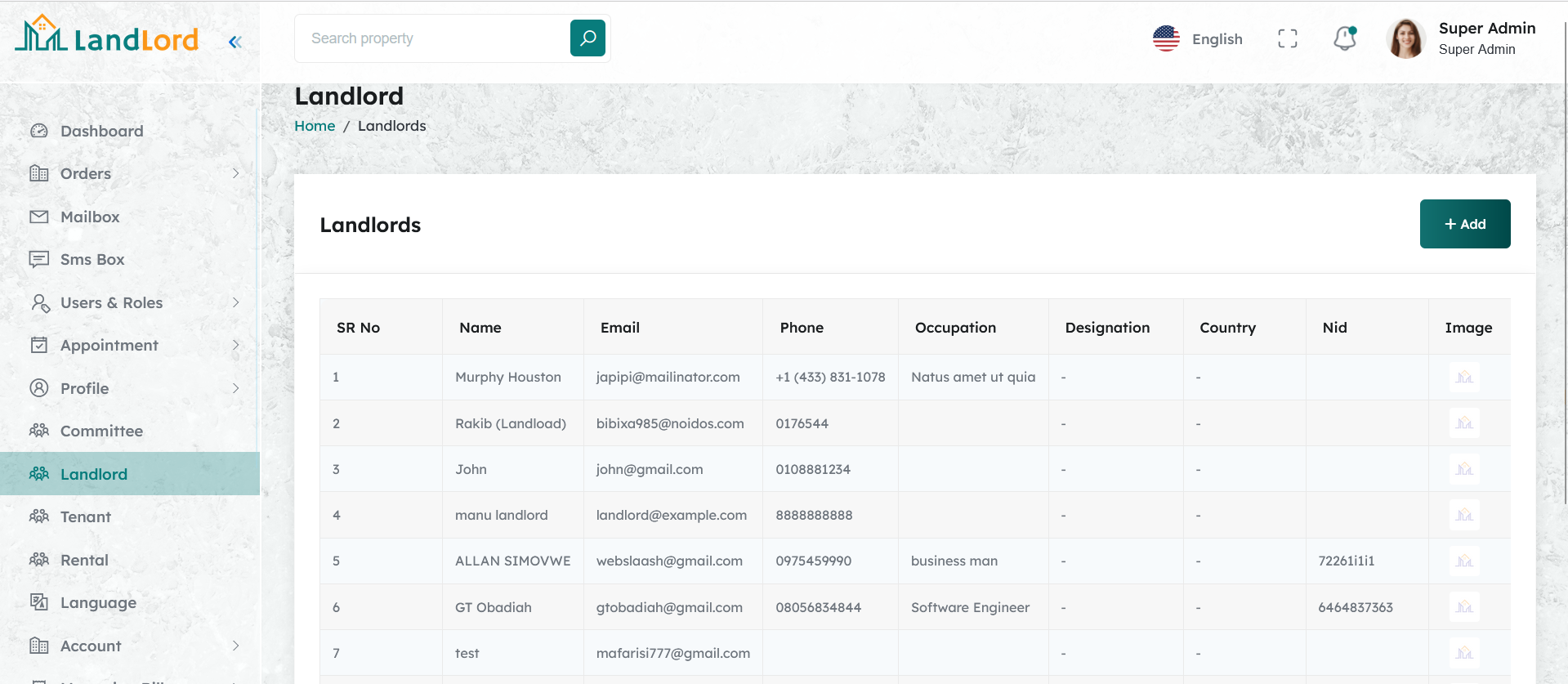
Task: Focus the Search property input field
Action: [433, 38]
